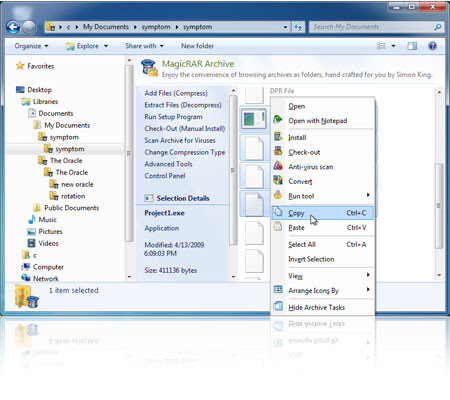
Task: Click Run Setup Program task link
Action: pos(173,117)
